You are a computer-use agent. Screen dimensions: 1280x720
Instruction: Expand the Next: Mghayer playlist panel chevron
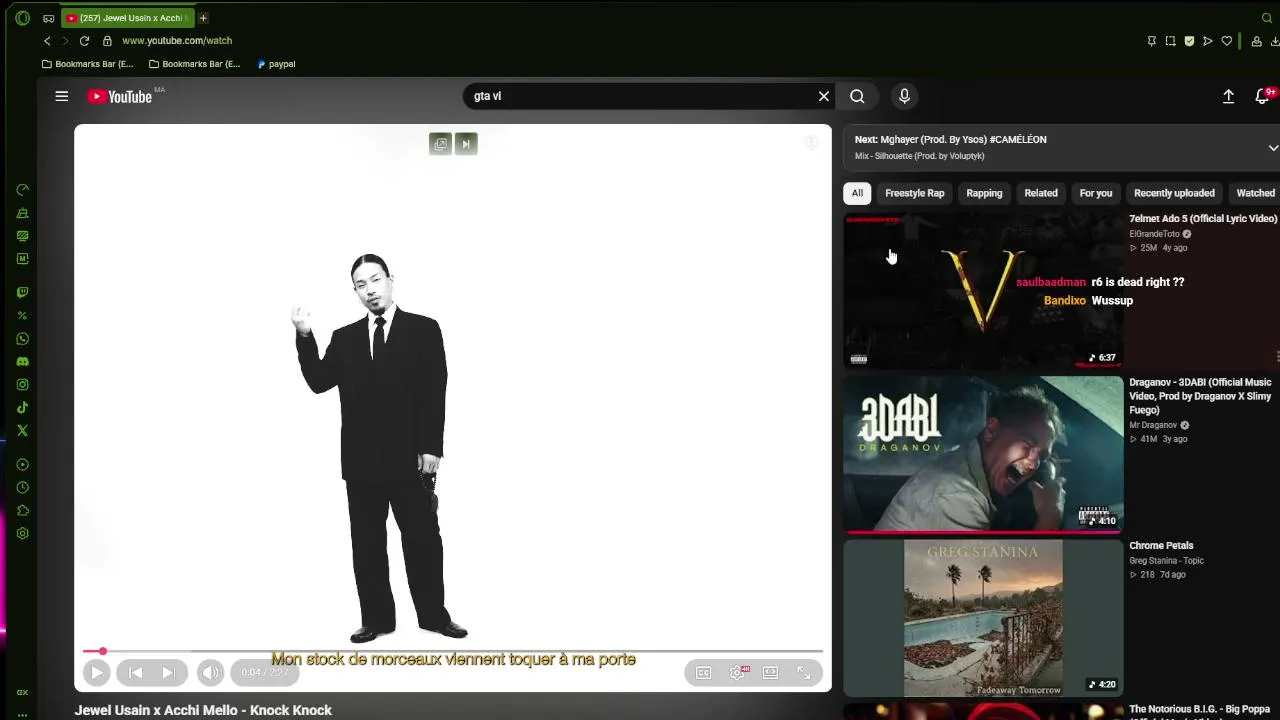point(1273,148)
